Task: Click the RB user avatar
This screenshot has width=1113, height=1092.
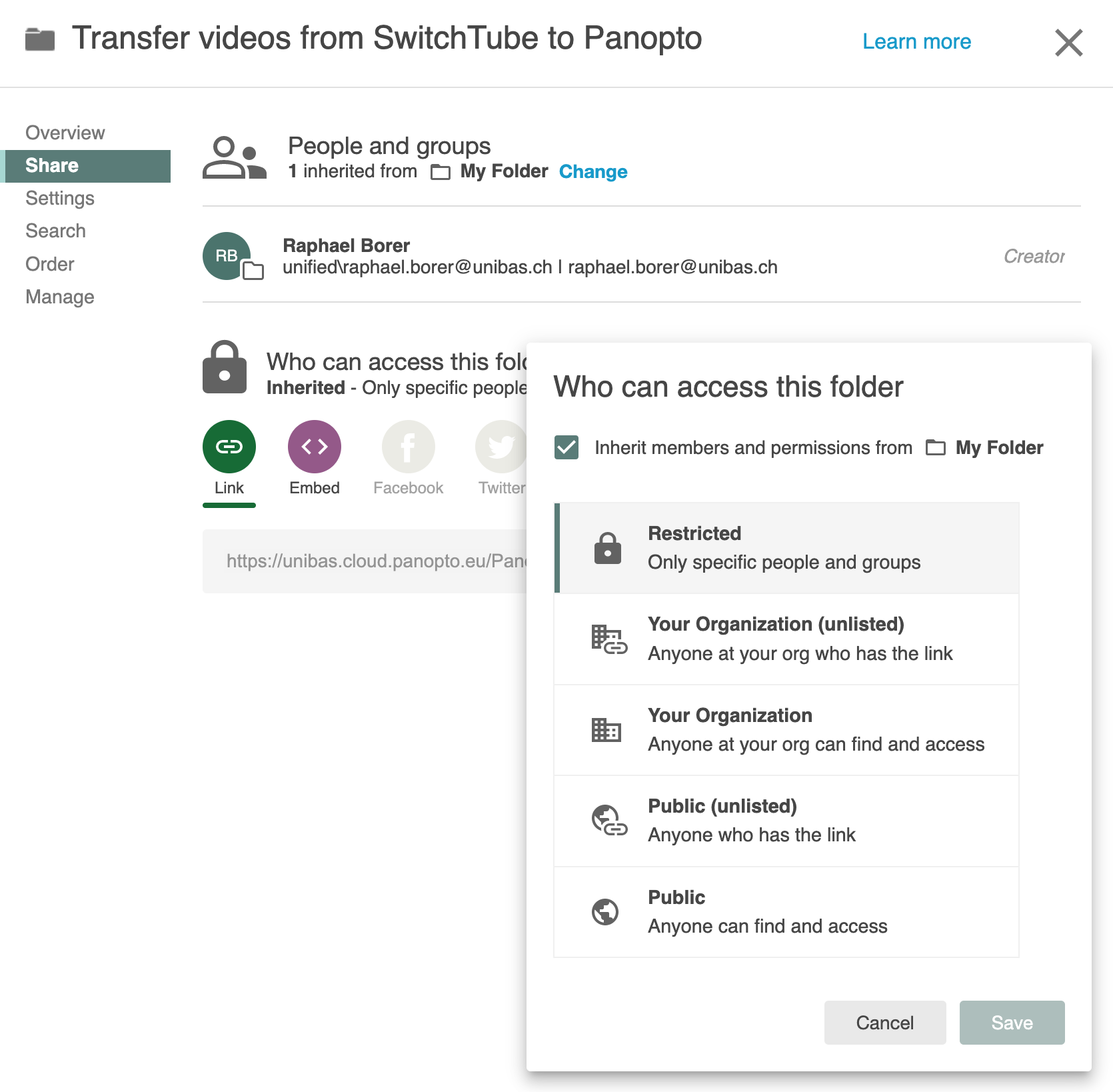Action: [227, 256]
